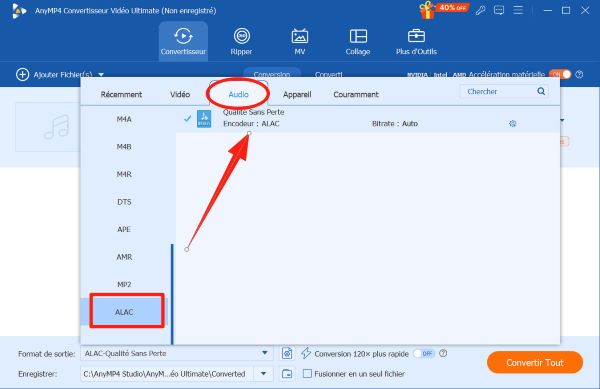Viewport: 600px width, 389px height.
Task: Click the key registration icon
Action: [480, 10]
